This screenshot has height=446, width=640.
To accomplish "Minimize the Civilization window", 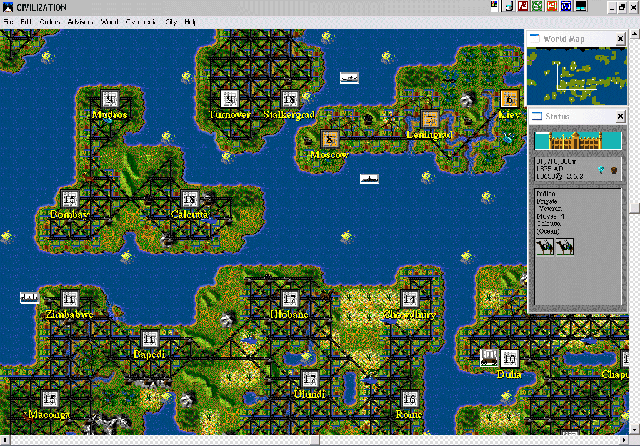I will pos(611,7).
